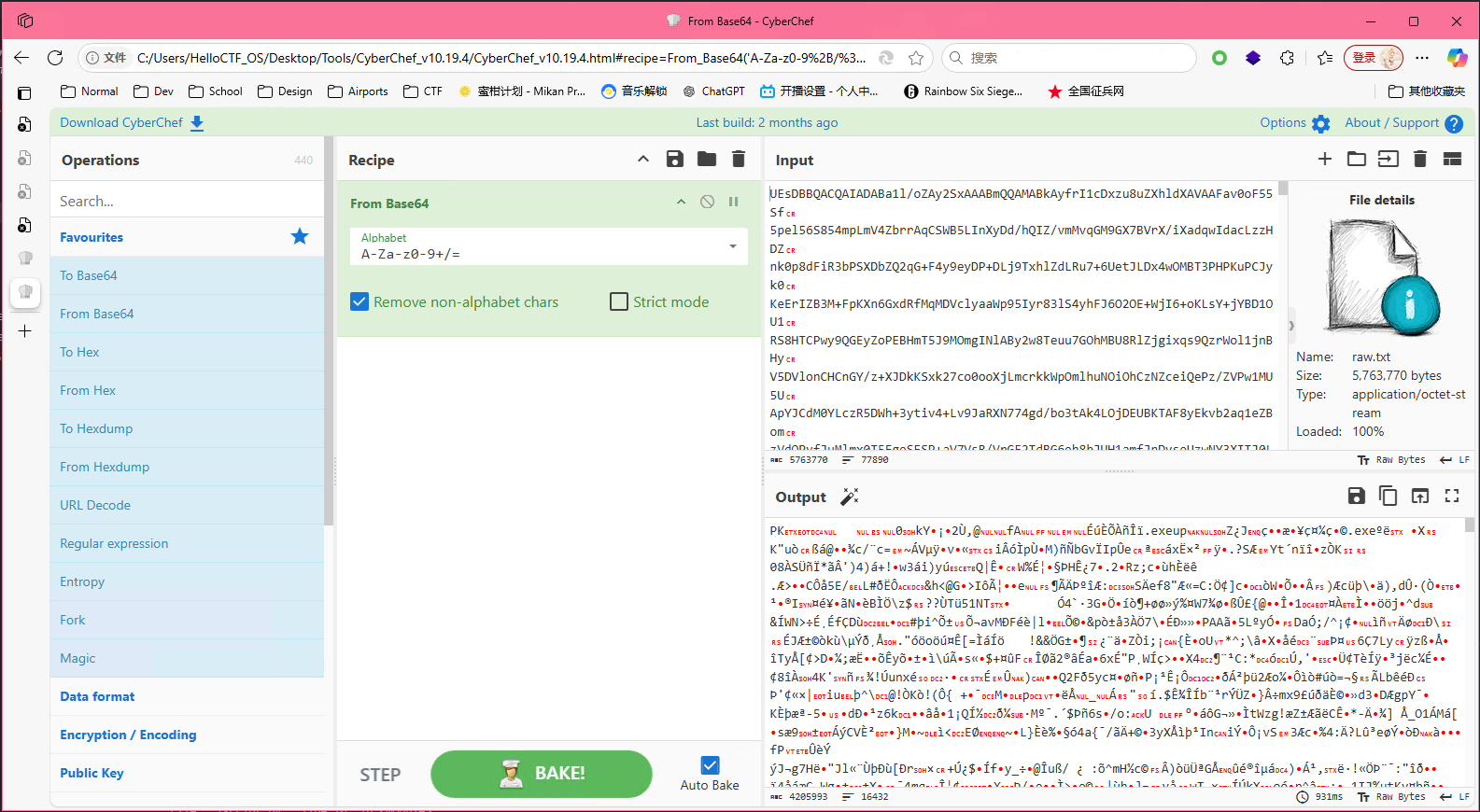Collapse the From Base64 operation arguments

(682, 202)
